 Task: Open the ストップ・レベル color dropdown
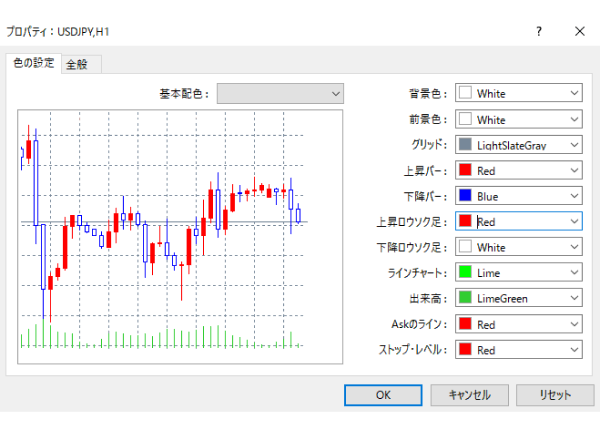[x=518, y=349]
